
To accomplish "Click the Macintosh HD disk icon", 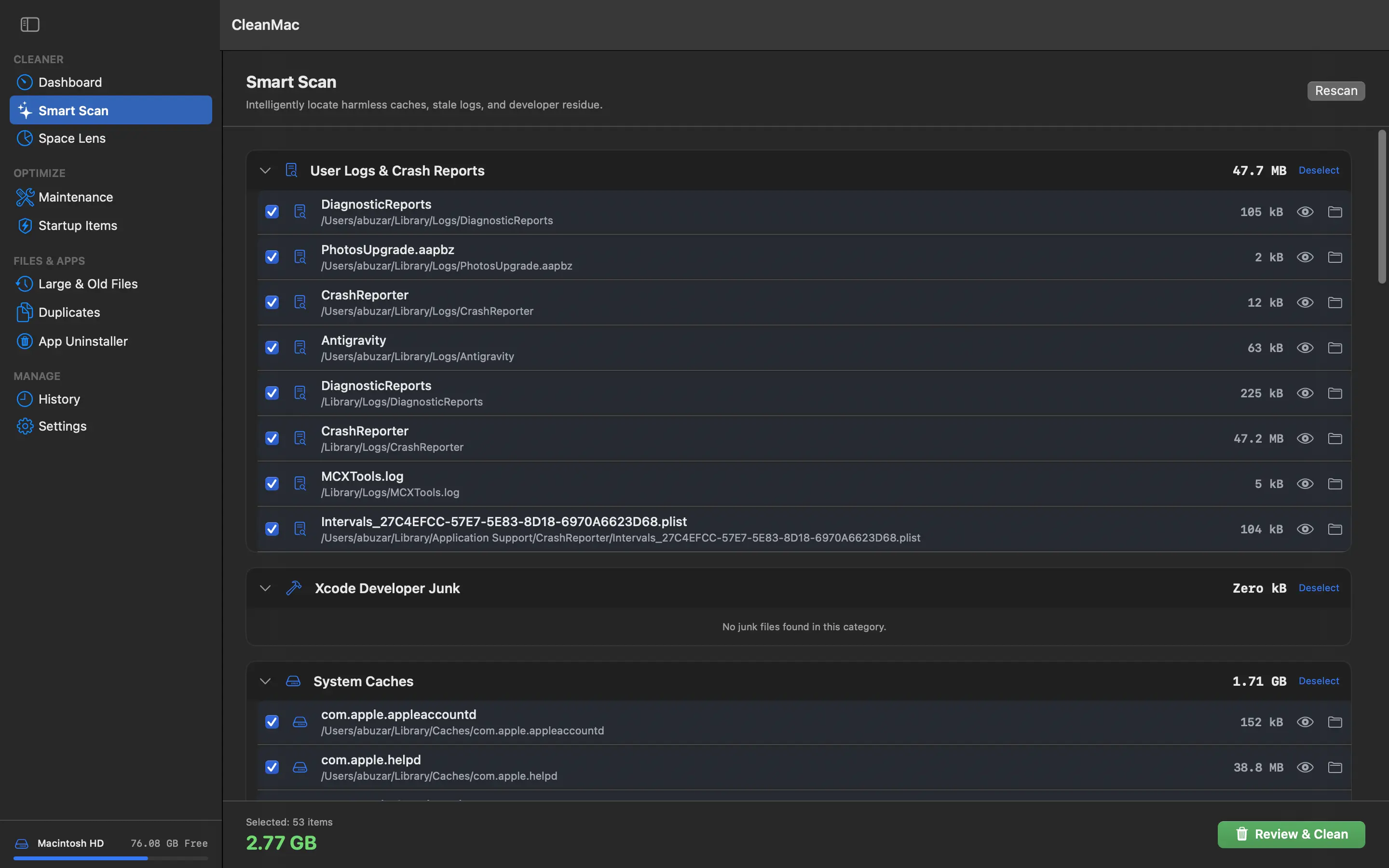I will tap(22, 843).
